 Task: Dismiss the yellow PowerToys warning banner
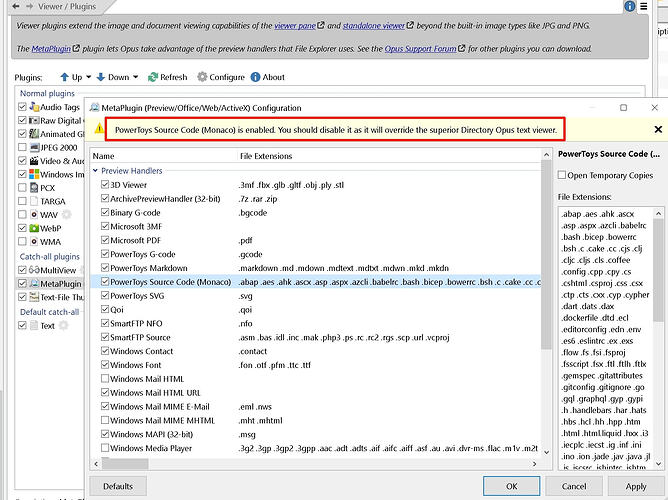point(658,129)
